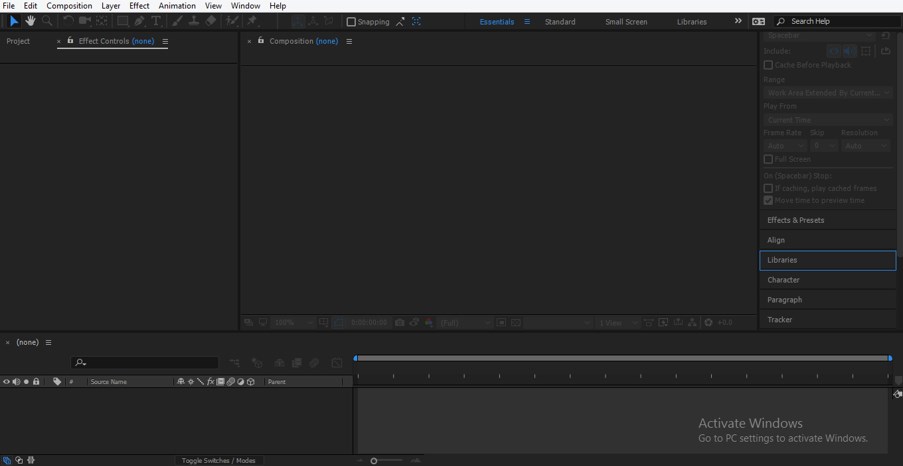Click the lock column icon
Screen dimensions: 903x466
[x=36, y=381]
